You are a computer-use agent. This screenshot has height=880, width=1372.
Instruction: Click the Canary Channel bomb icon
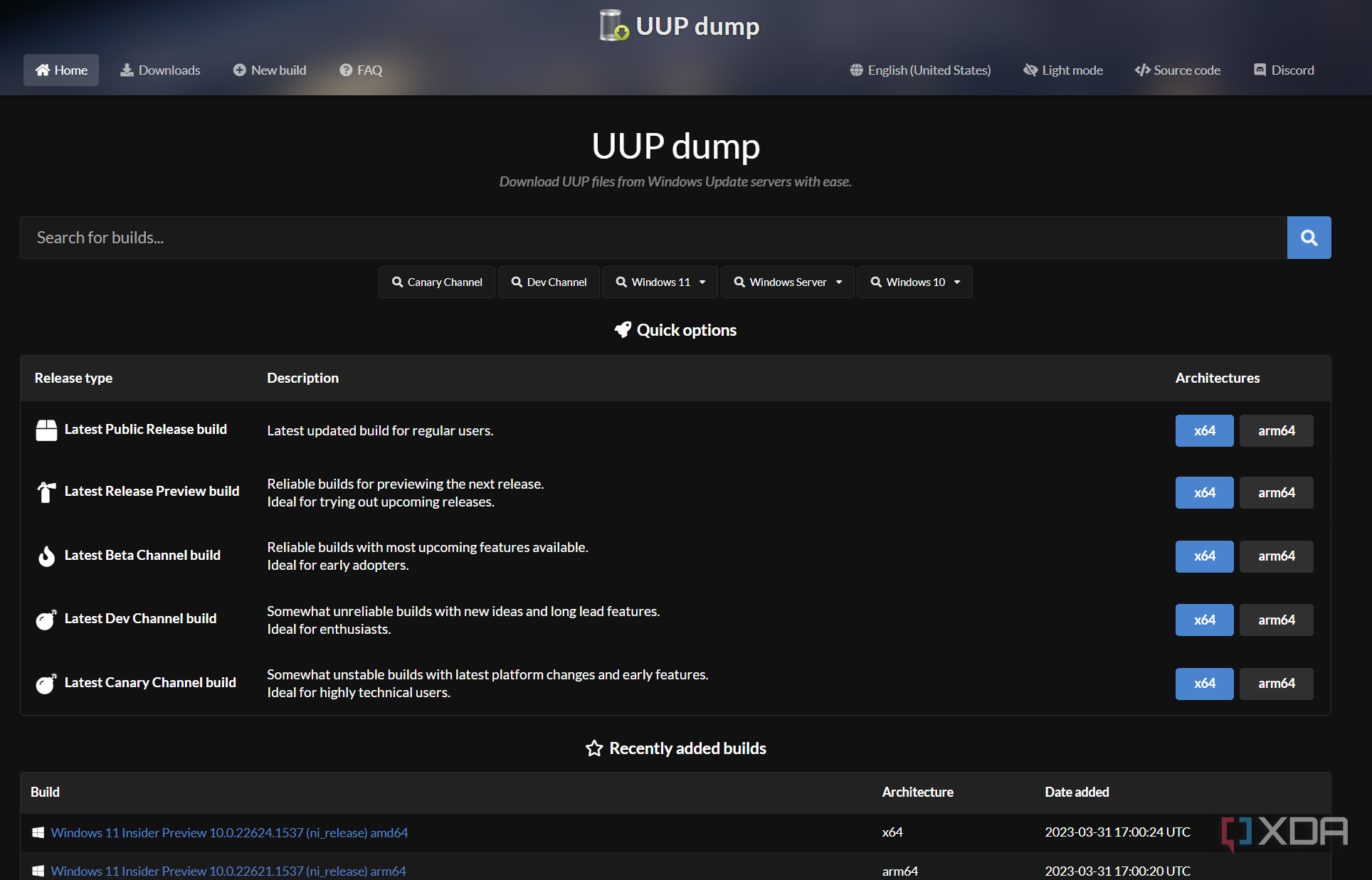click(x=46, y=683)
